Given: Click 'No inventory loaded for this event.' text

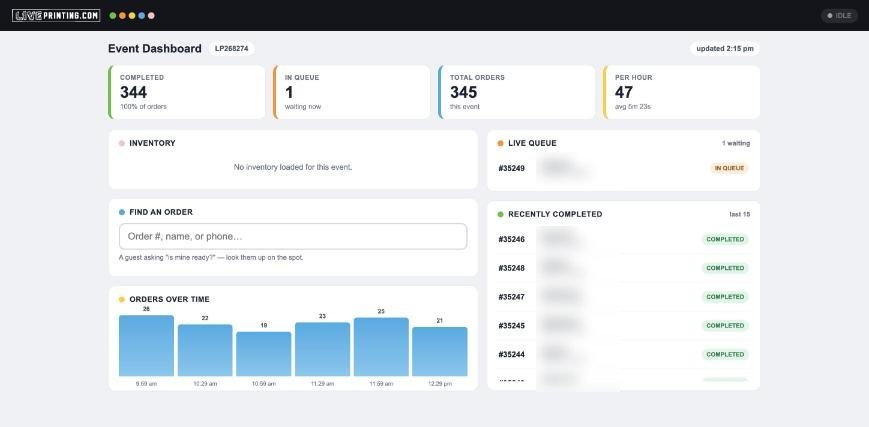Looking at the screenshot, I should pos(293,167).
